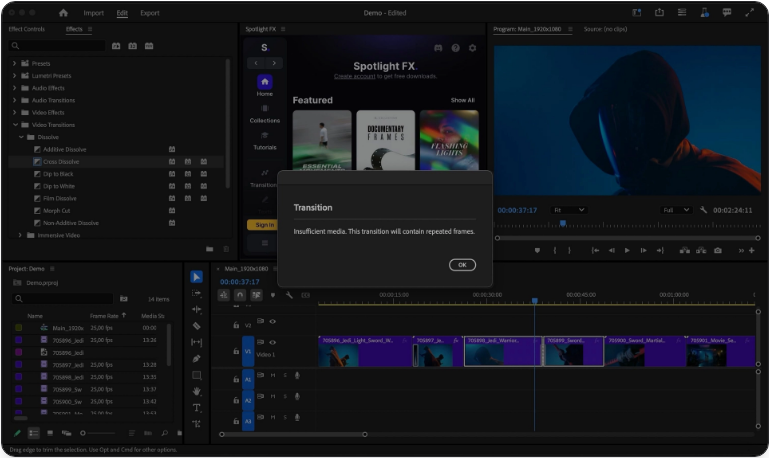Open the Export workspace tab
This screenshot has width=769, height=458.
tap(149, 13)
